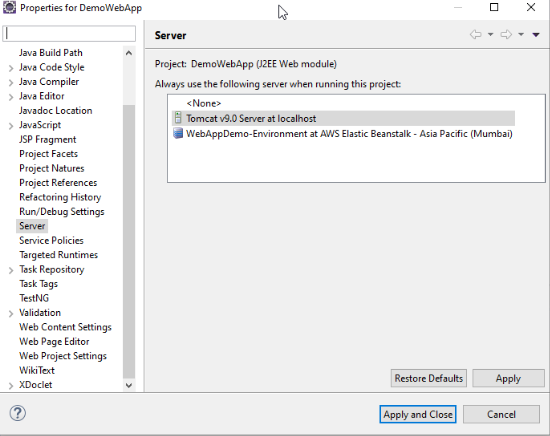The width and height of the screenshot is (550, 436).
Task: Click the tree scrollbar down arrow
Action: 129,385
